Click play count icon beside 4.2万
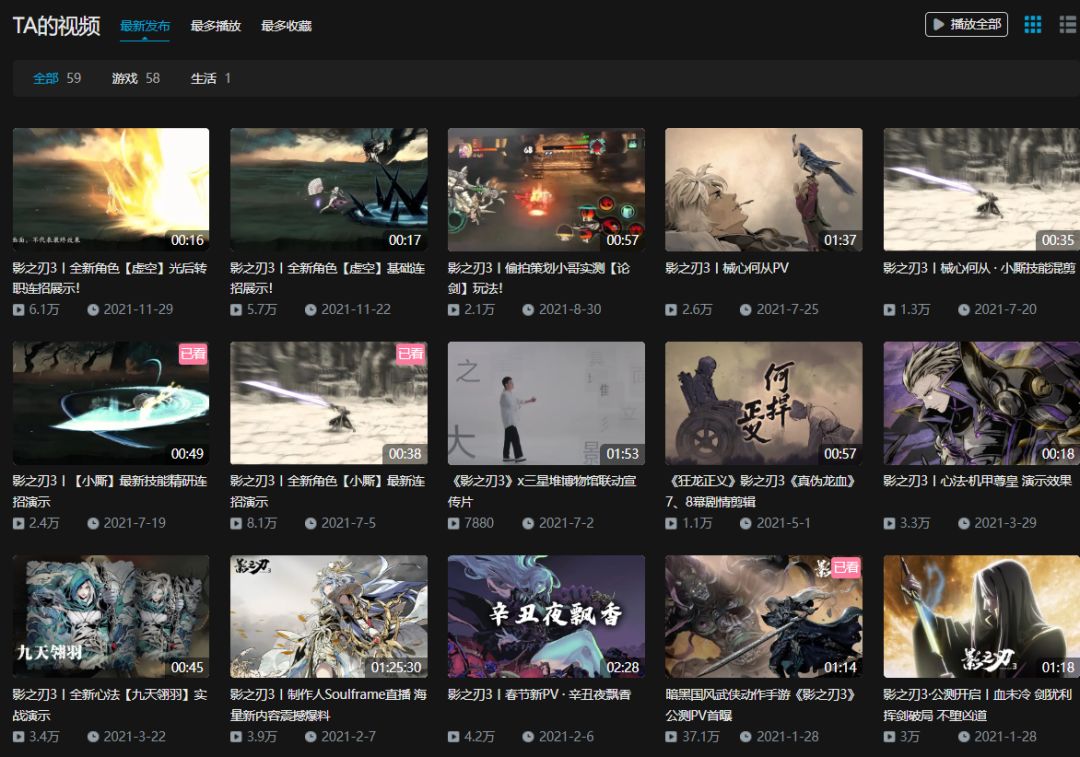This screenshot has width=1080, height=757. click(x=454, y=737)
